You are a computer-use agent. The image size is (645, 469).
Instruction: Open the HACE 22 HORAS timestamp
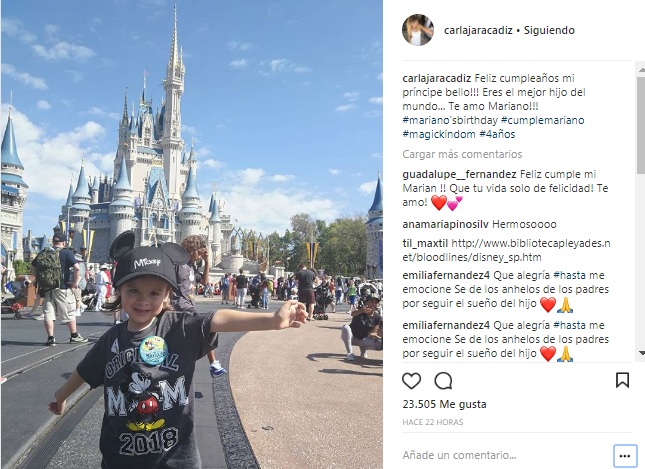(433, 422)
